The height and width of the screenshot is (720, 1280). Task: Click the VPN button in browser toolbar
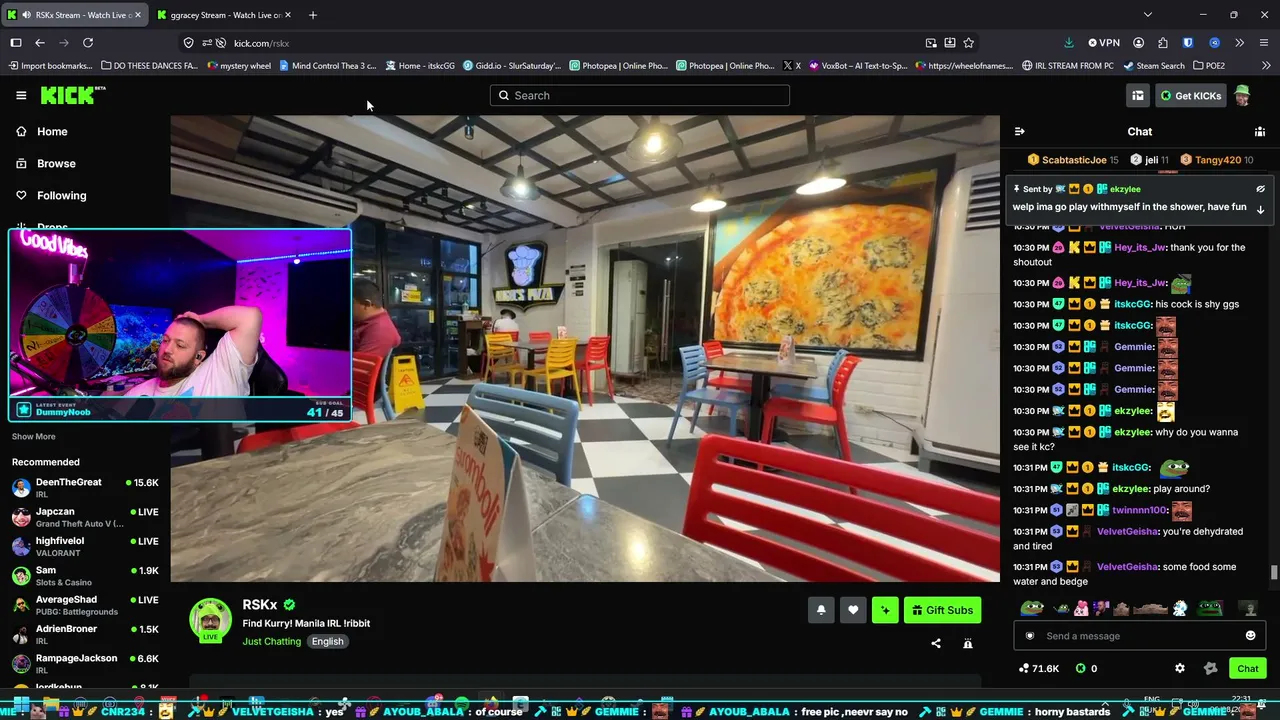[x=1104, y=43]
